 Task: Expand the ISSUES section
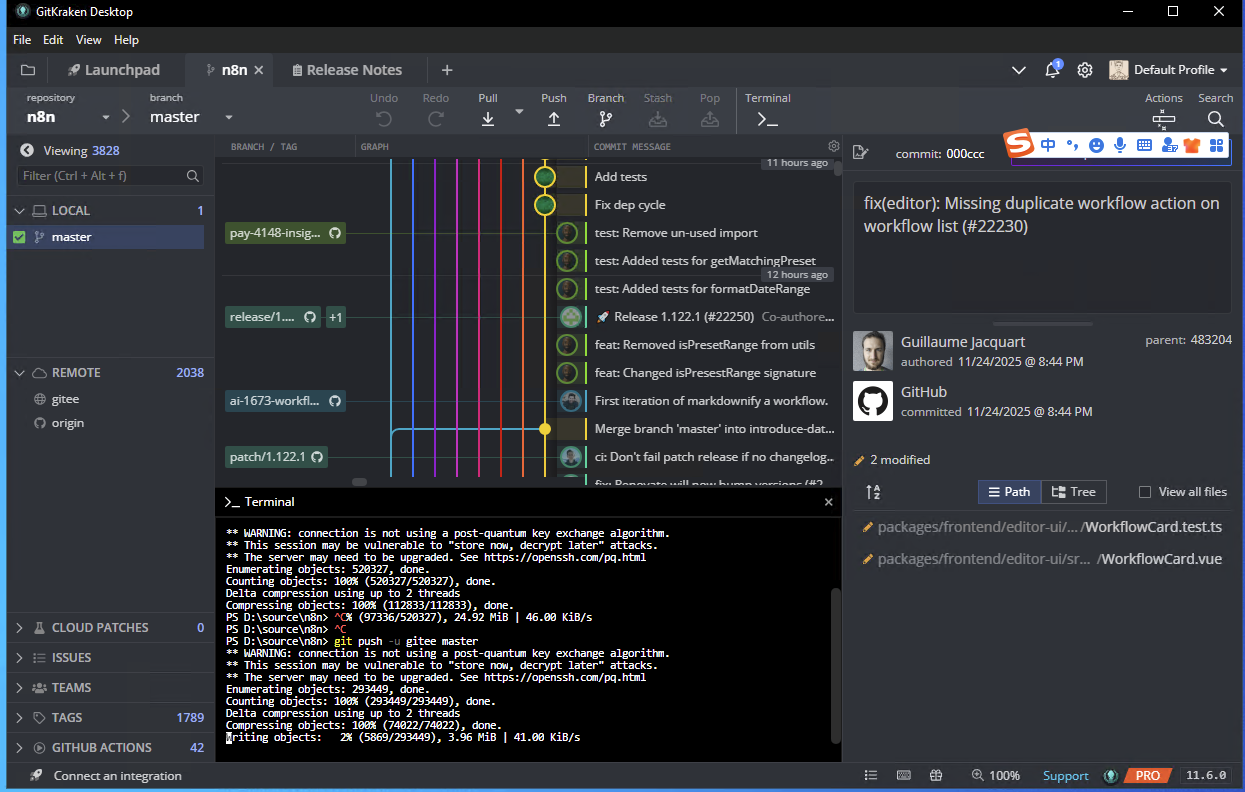(19, 658)
